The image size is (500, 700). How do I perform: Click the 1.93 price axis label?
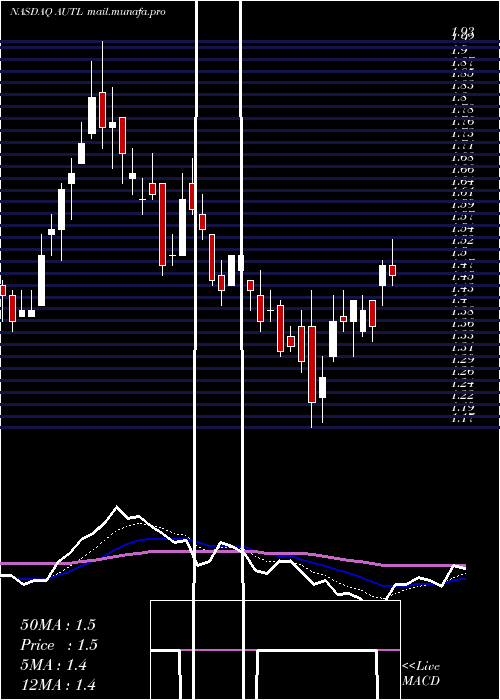point(463,31)
